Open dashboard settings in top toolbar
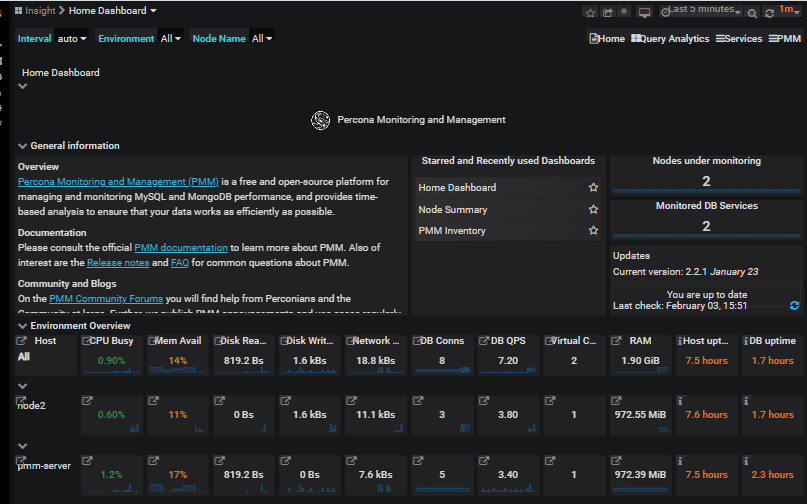Screen dimensions: 807x504 (x=624, y=11)
